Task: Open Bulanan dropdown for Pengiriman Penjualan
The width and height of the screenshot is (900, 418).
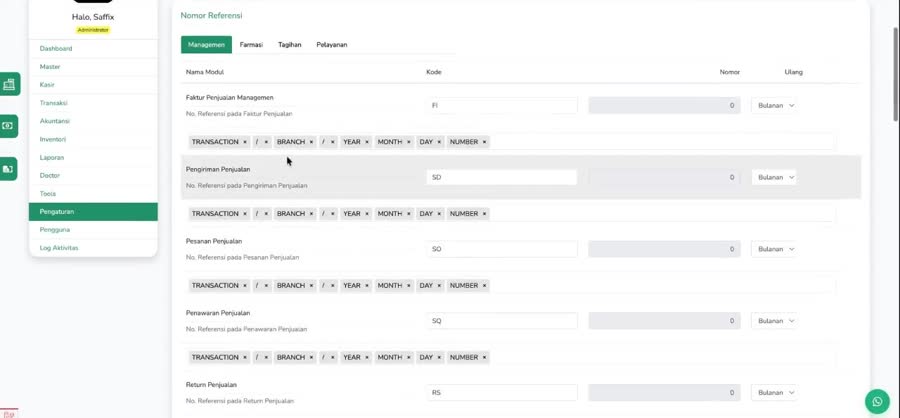Action: [774, 177]
